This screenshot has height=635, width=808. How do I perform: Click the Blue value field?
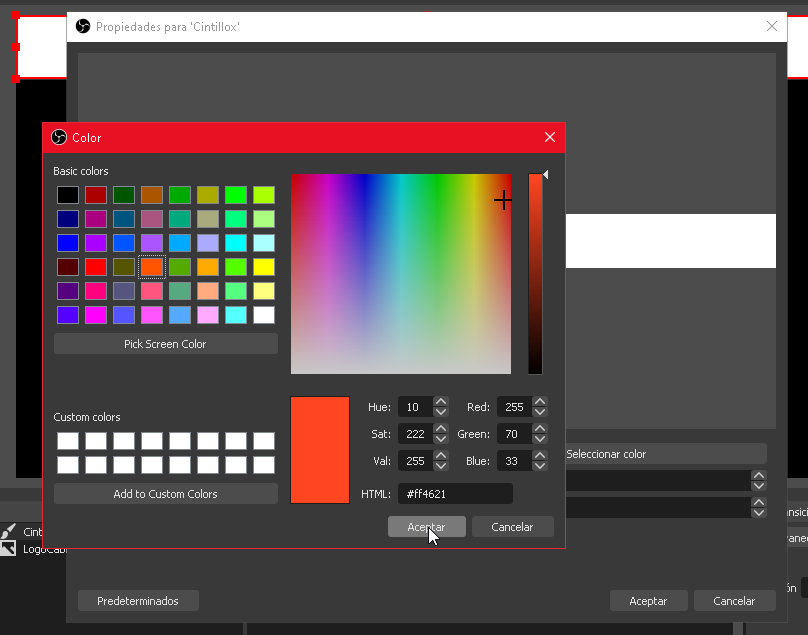click(x=514, y=461)
